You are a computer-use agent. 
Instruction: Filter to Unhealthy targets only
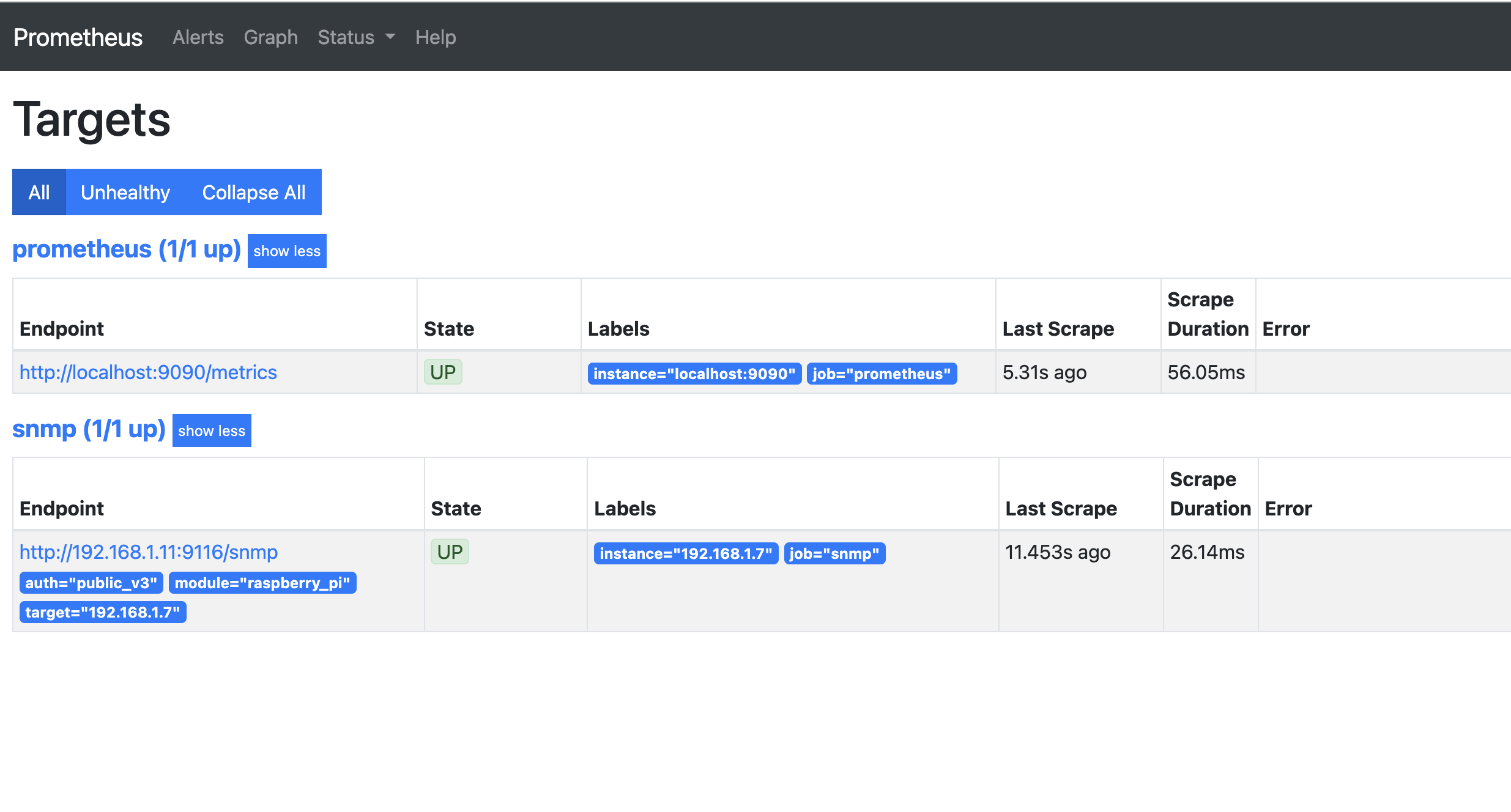coord(125,193)
